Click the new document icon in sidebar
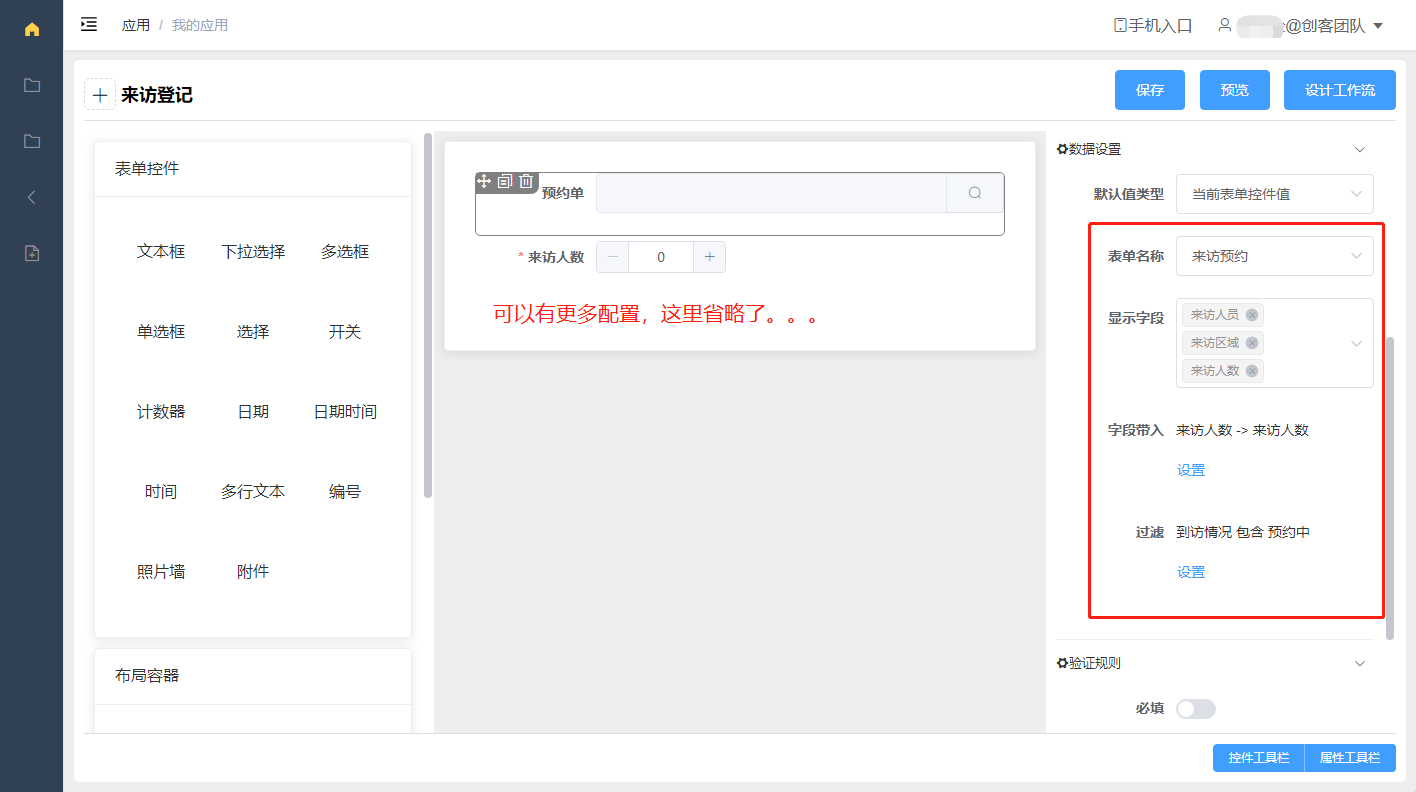The height and width of the screenshot is (792, 1416). [32, 253]
